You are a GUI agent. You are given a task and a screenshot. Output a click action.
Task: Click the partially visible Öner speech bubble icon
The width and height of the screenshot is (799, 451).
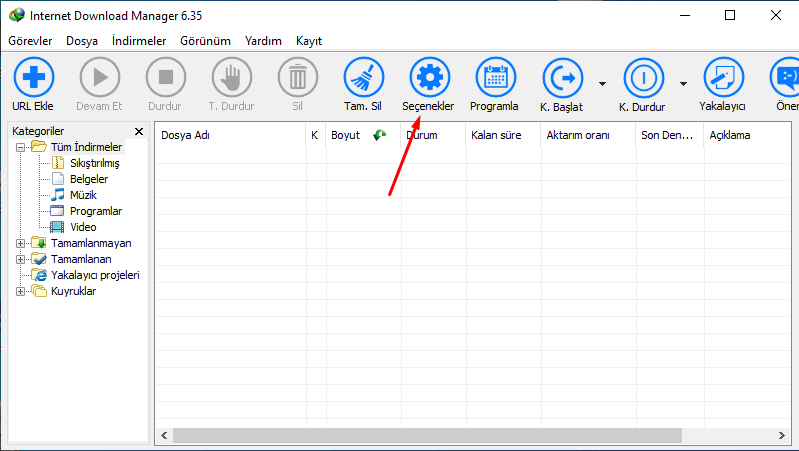[x=785, y=77]
